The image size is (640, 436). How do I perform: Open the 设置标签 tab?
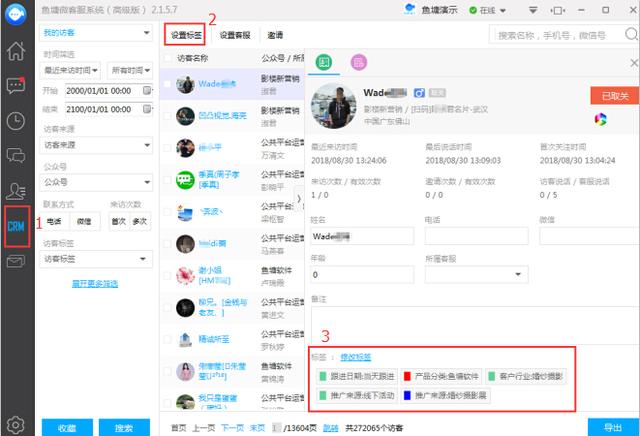pos(185,34)
